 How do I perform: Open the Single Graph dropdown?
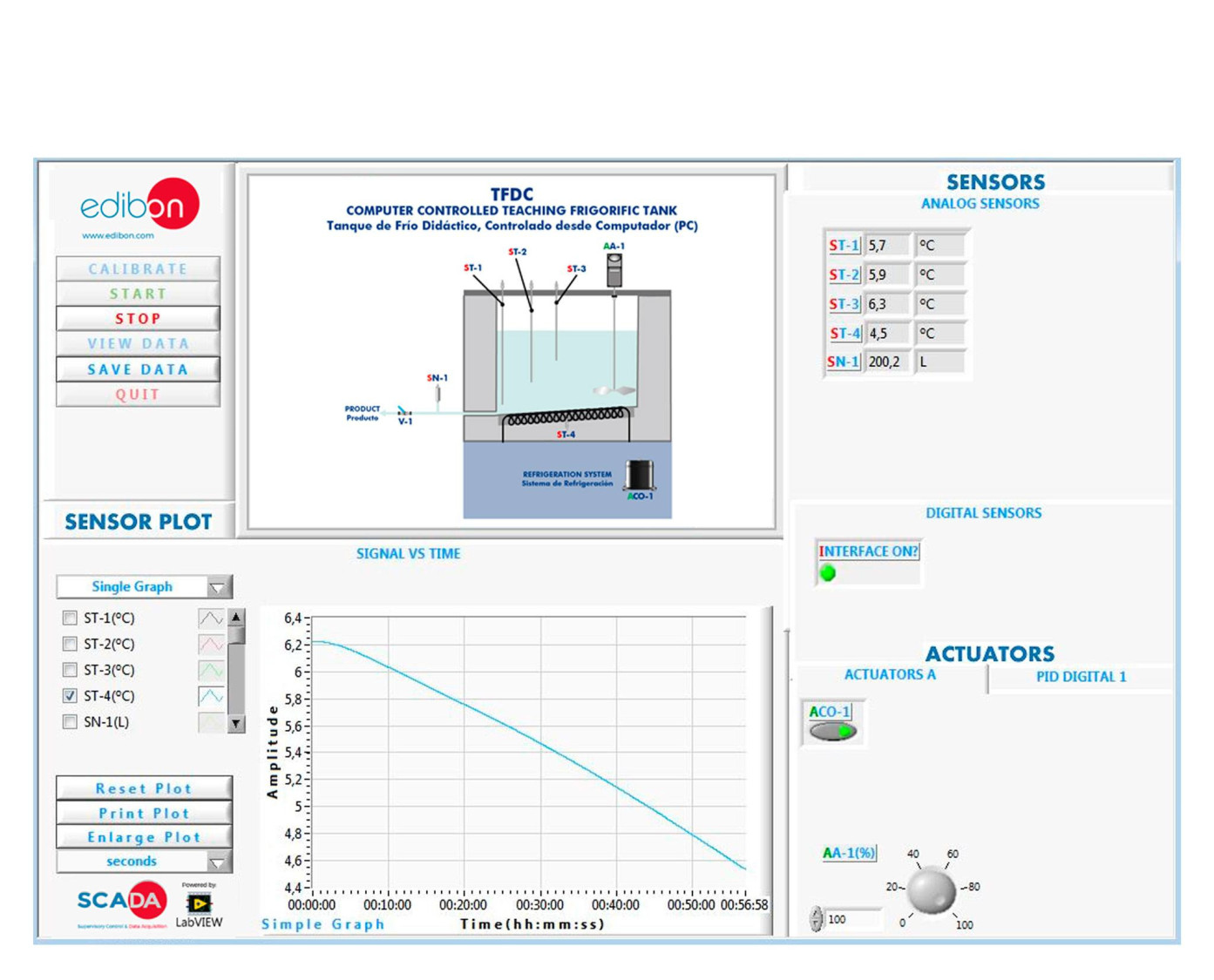(217, 587)
